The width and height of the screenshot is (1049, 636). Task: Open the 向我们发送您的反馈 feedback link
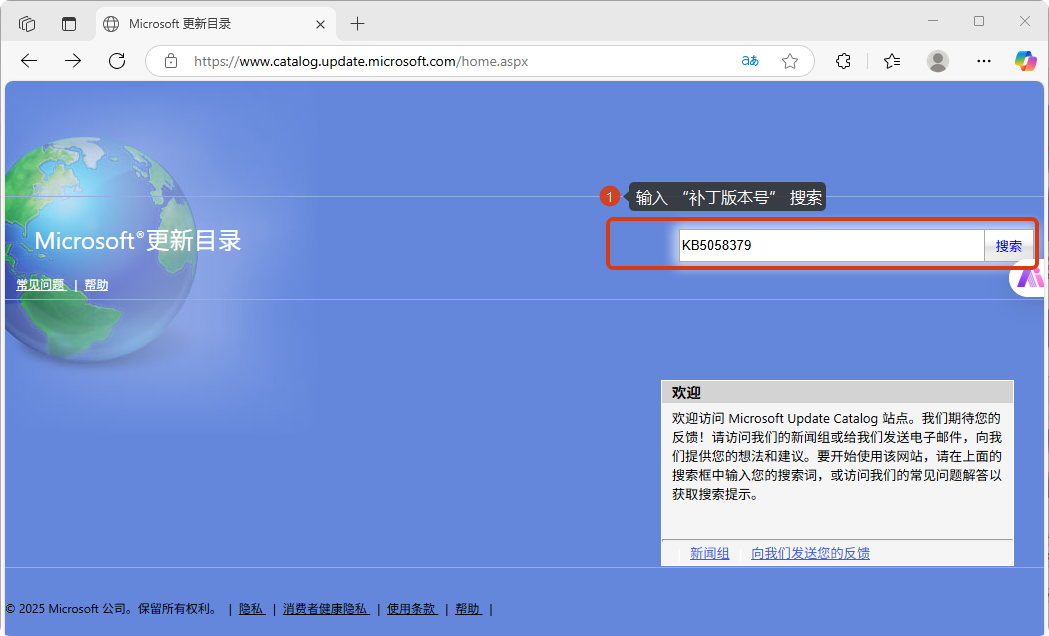(810, 553)
